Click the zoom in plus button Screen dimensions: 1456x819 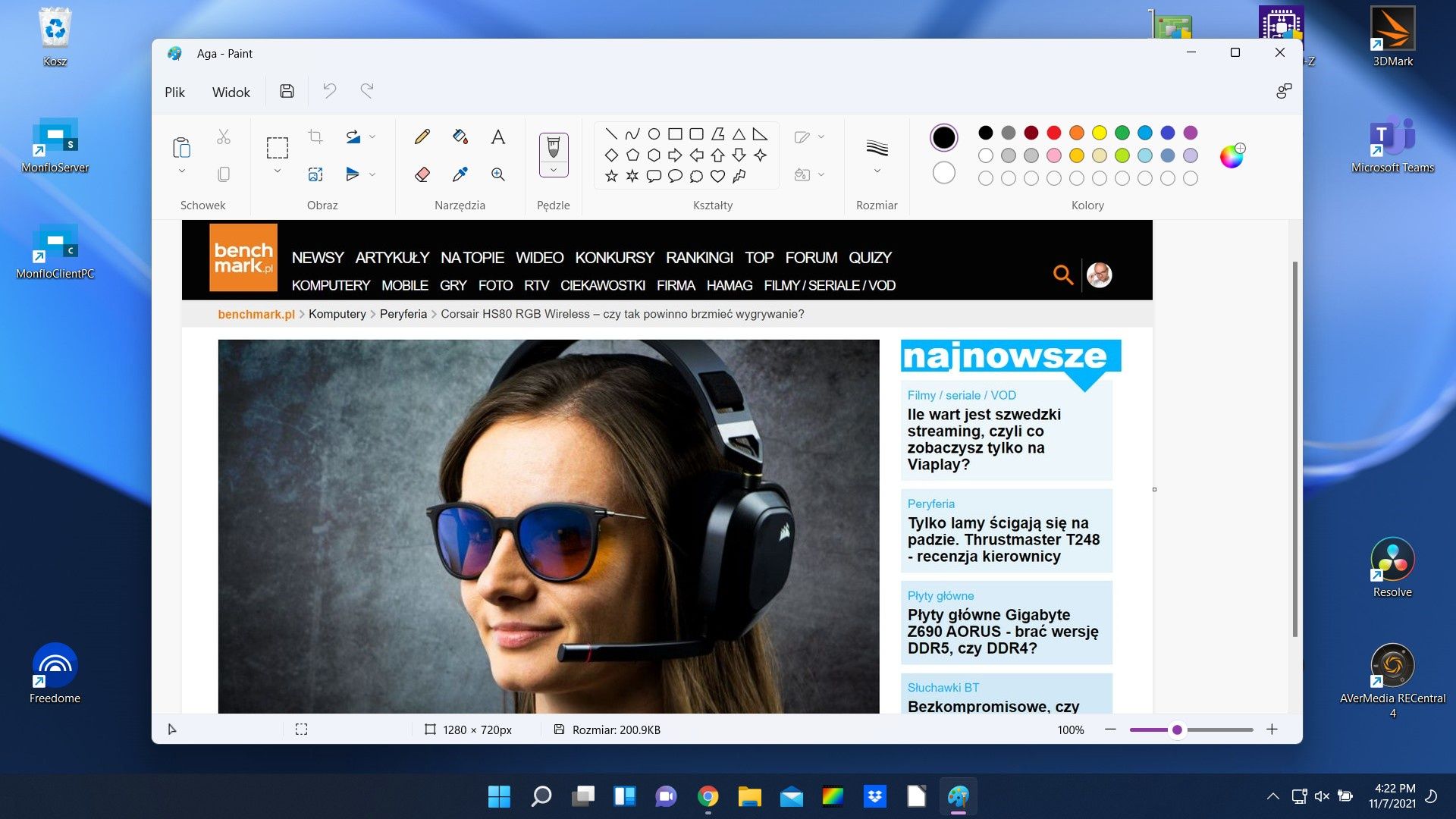coord(1272,730)
